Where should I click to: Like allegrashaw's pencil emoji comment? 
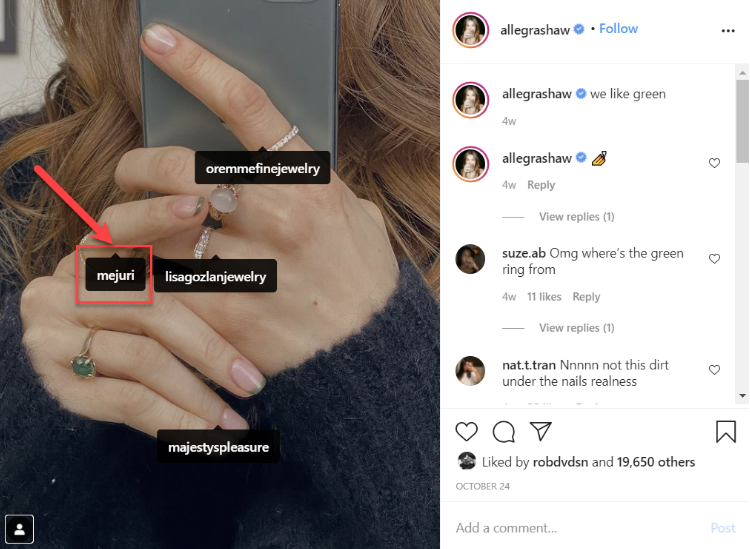coord(714,163)
